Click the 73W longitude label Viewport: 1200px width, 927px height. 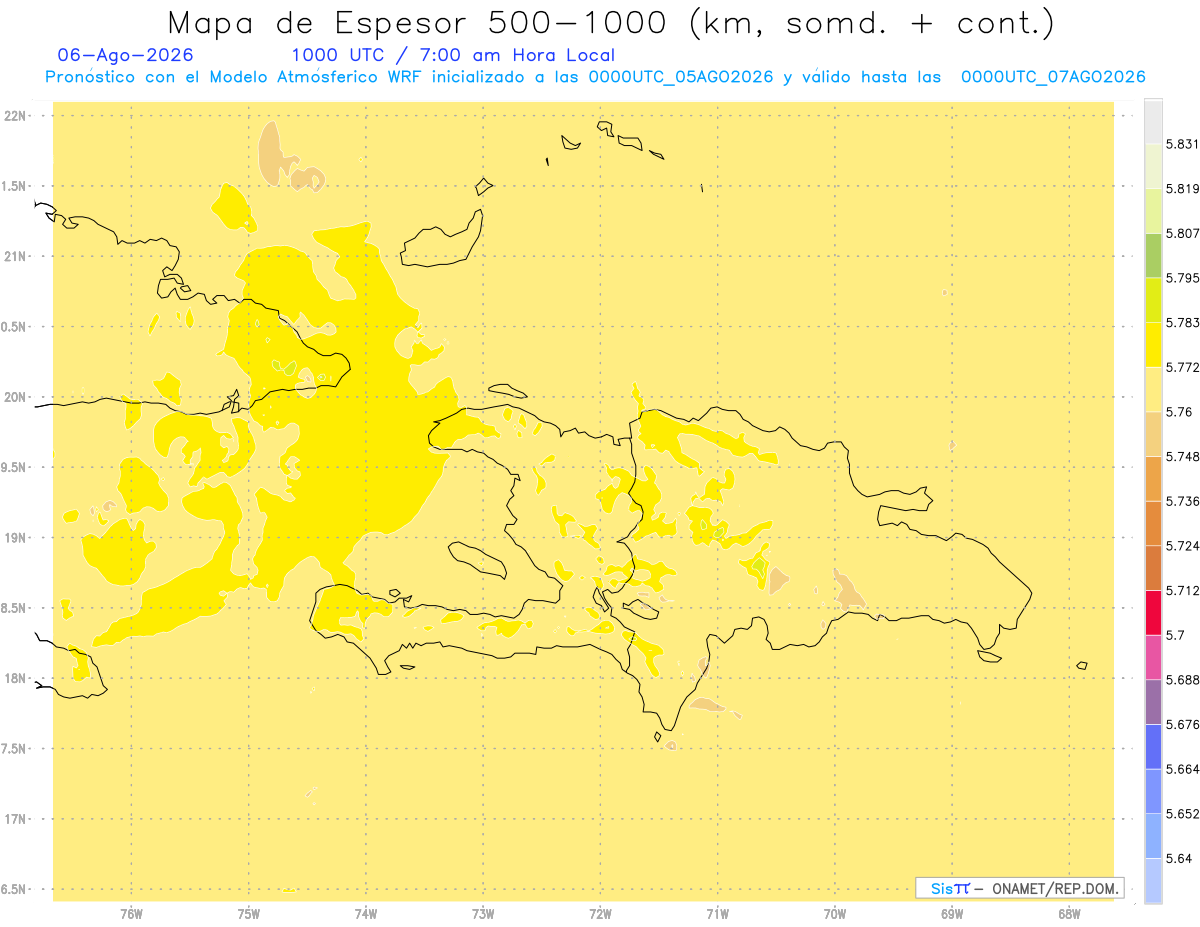[483, 914]
